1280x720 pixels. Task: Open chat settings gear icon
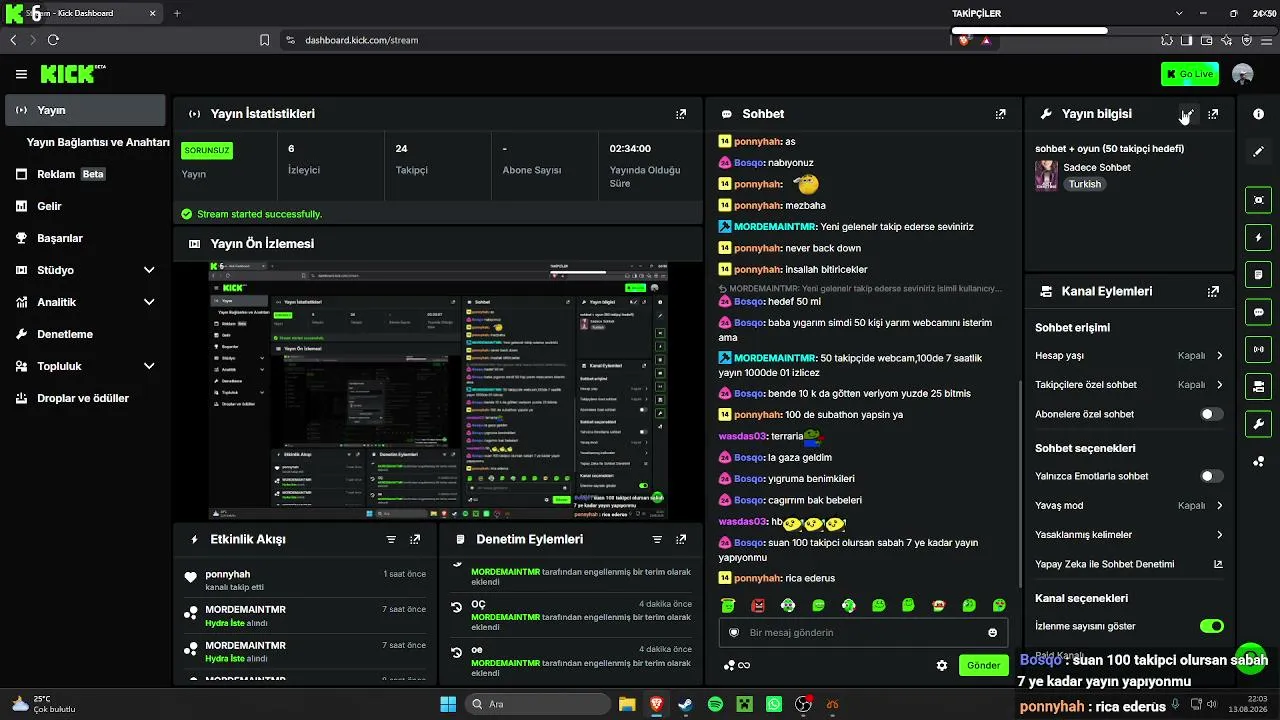tap(941, 665)
